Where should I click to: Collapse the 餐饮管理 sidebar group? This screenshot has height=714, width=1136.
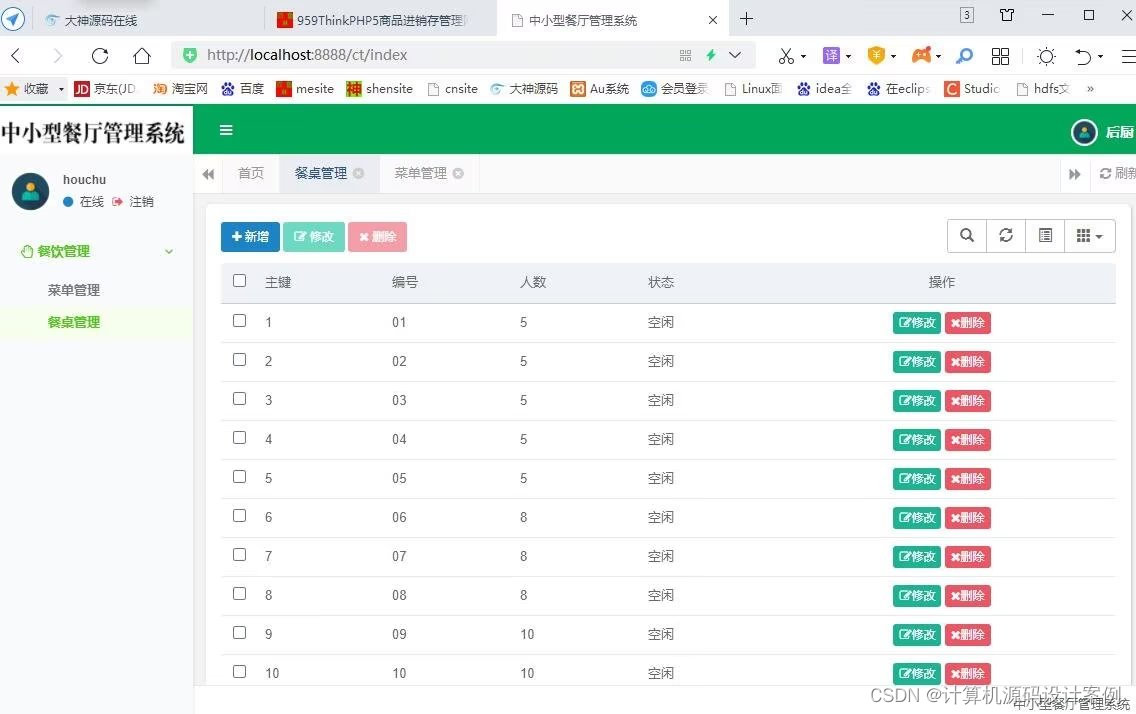(96, 251)
